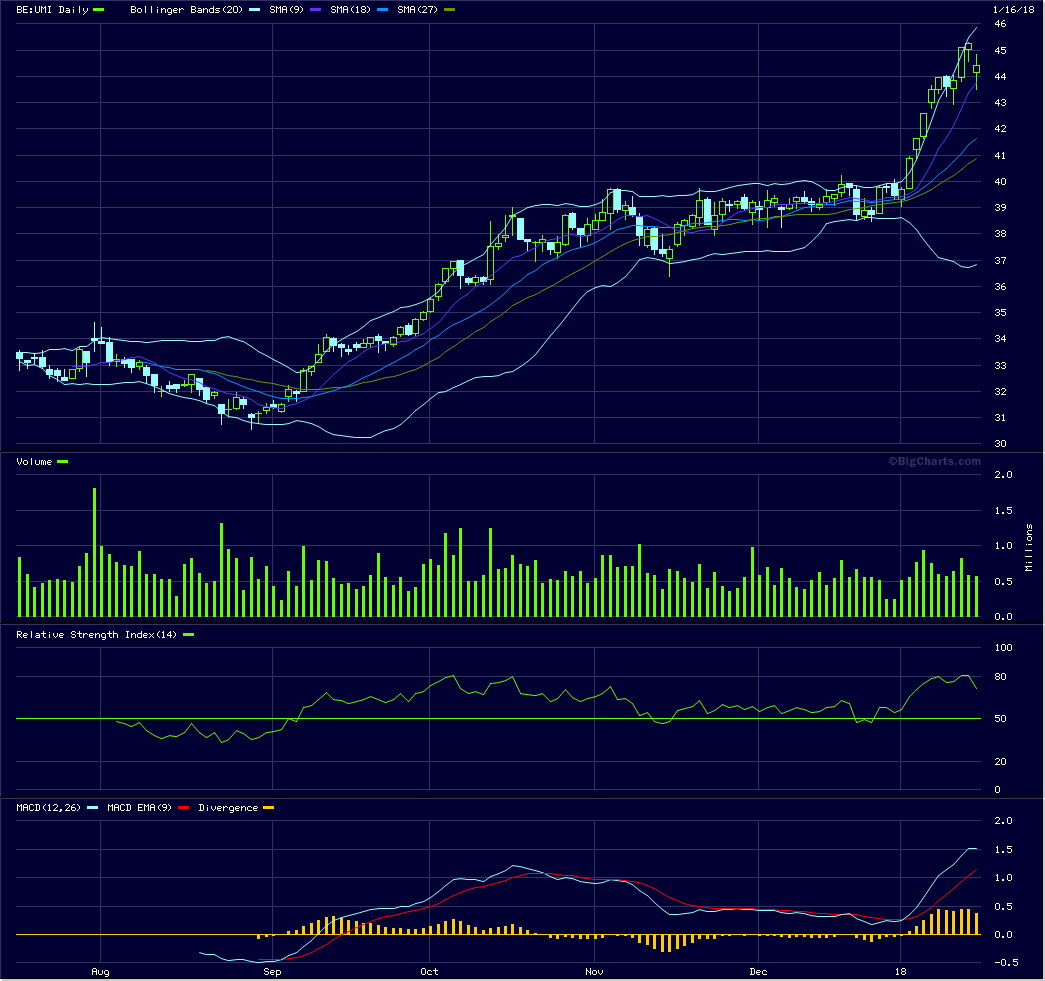Click the Nov marker on time axis
The height and width of the screenshot is (981, 1045).
594,970
